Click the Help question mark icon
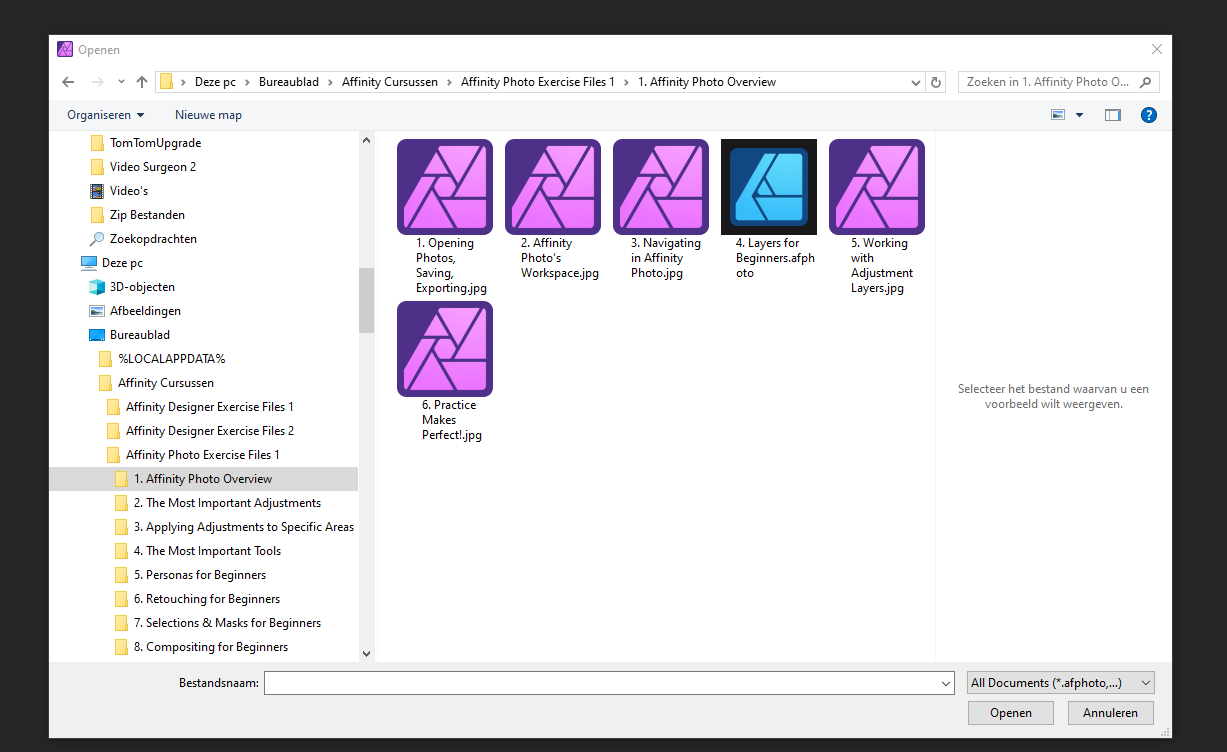This screenshot has width=1227, height=752. [x=1148, y=114]
